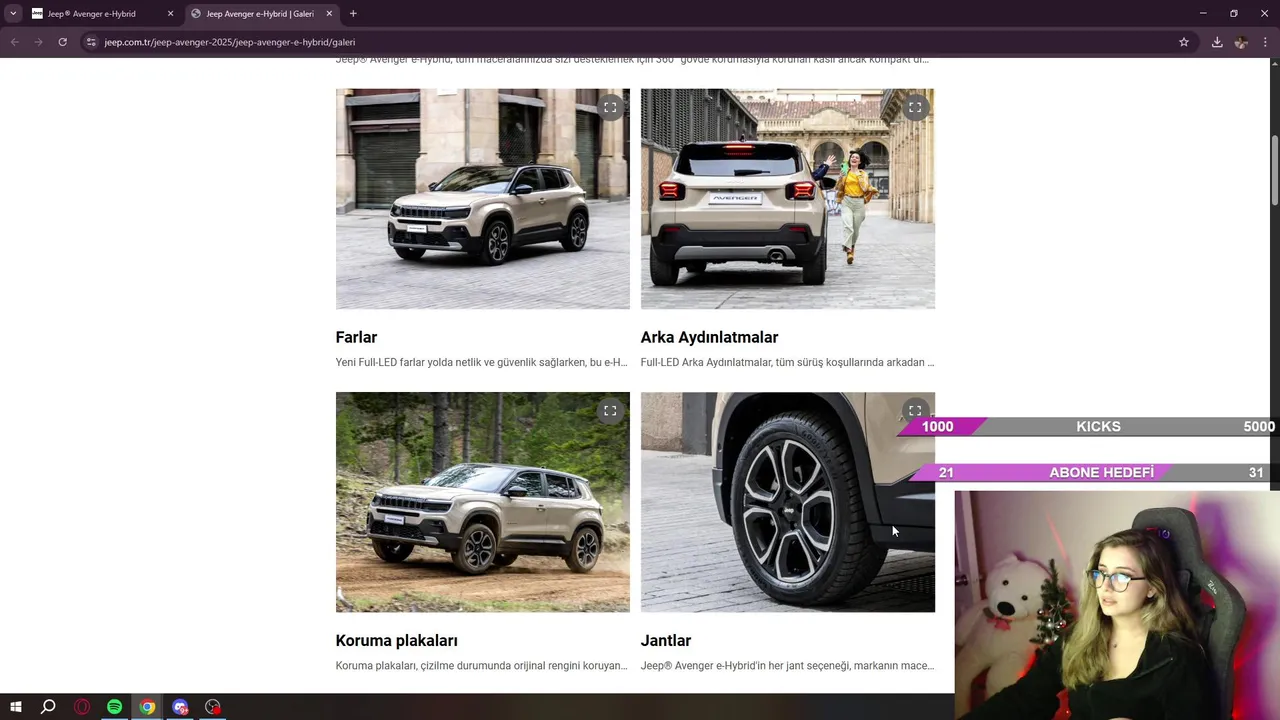Viewport: 1280px width, 720px height.
Task: Expand the Arka Aydınlatmalar image to fullscreen
Action: click(915, 107)
